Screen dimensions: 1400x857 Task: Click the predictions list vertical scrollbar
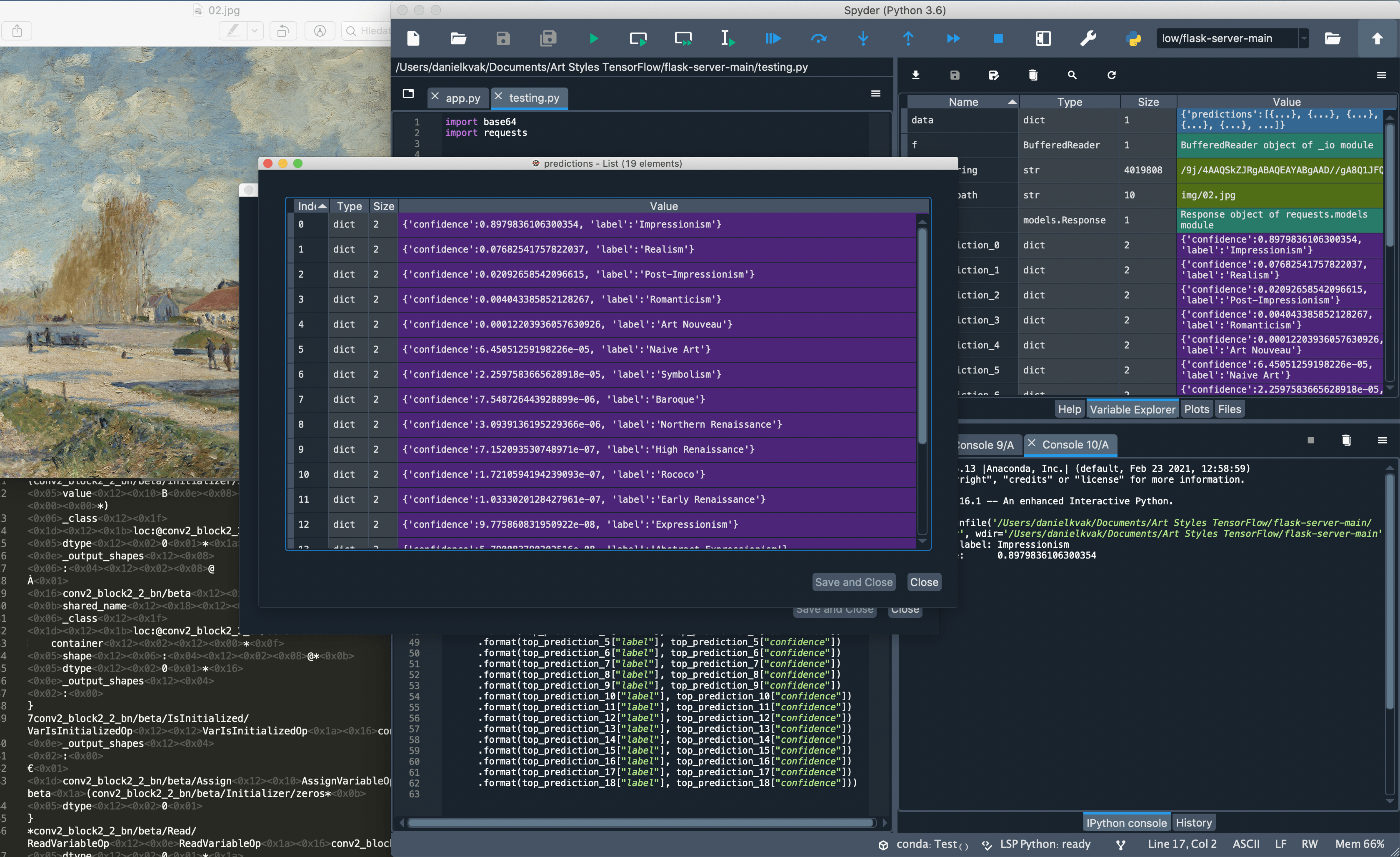click(922, 381)
